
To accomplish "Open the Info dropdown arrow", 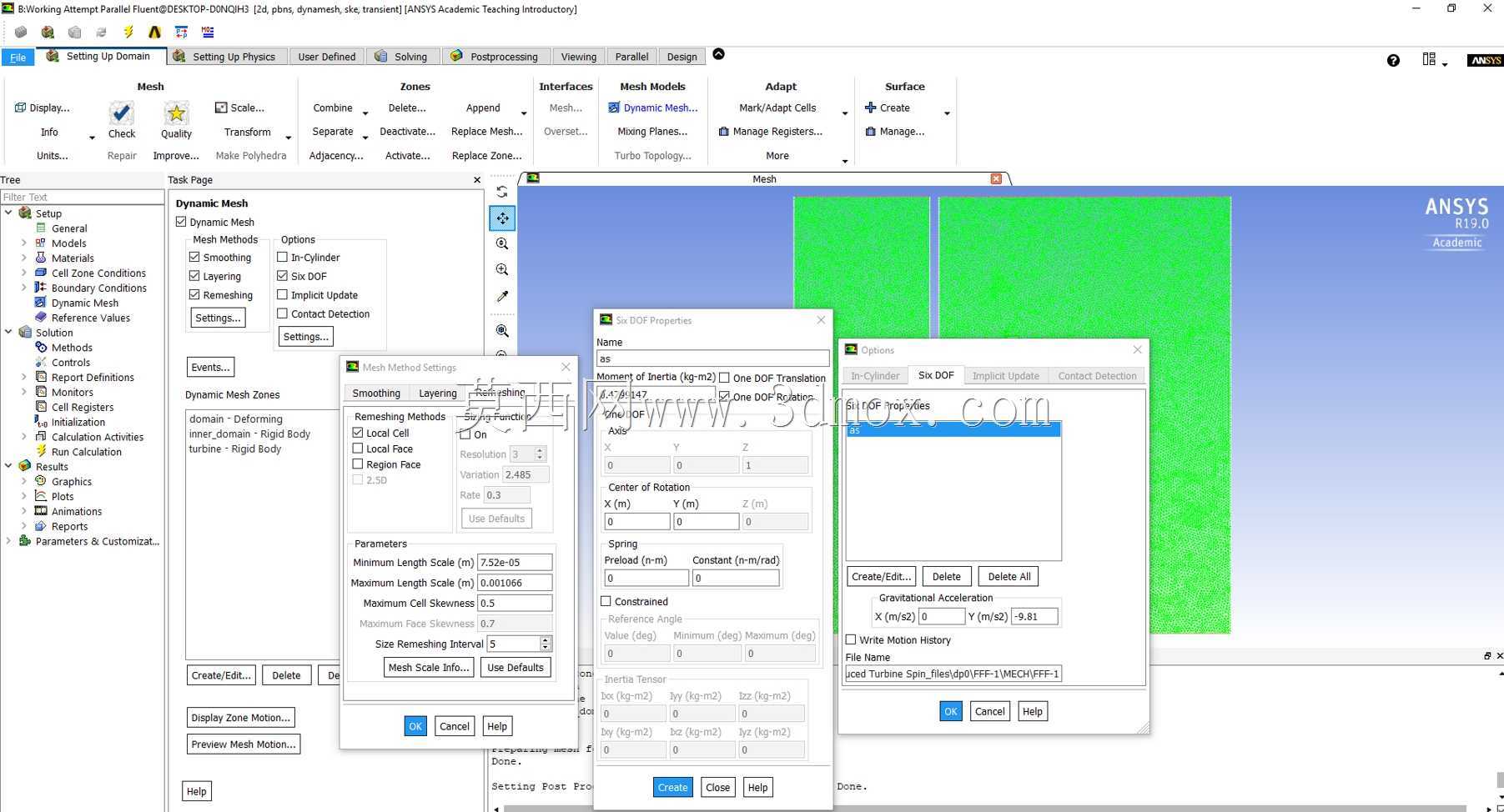I will tap(92, 138).
